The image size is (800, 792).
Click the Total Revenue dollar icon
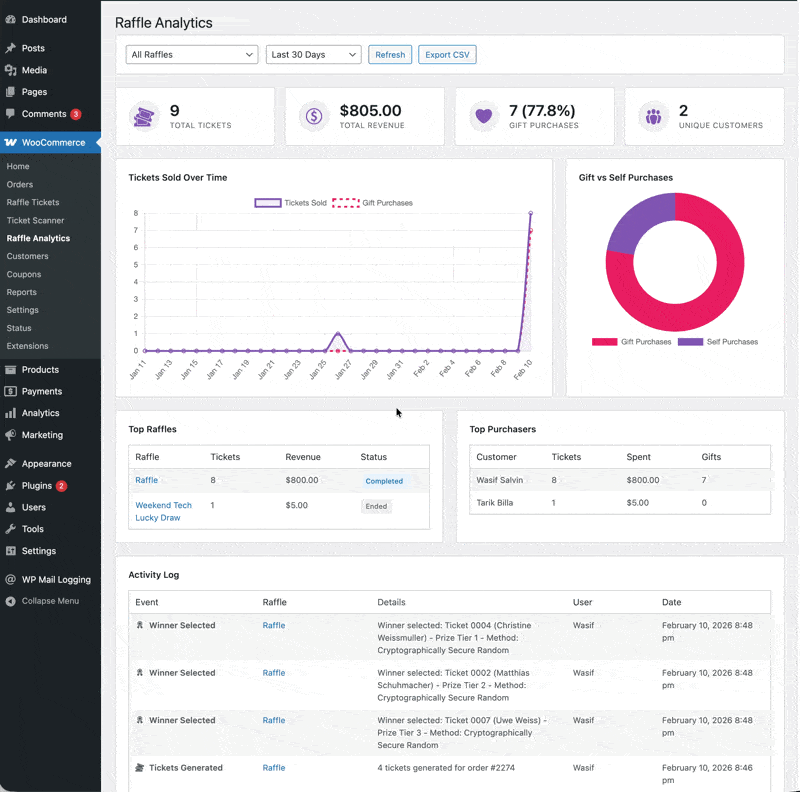point(313,117)
